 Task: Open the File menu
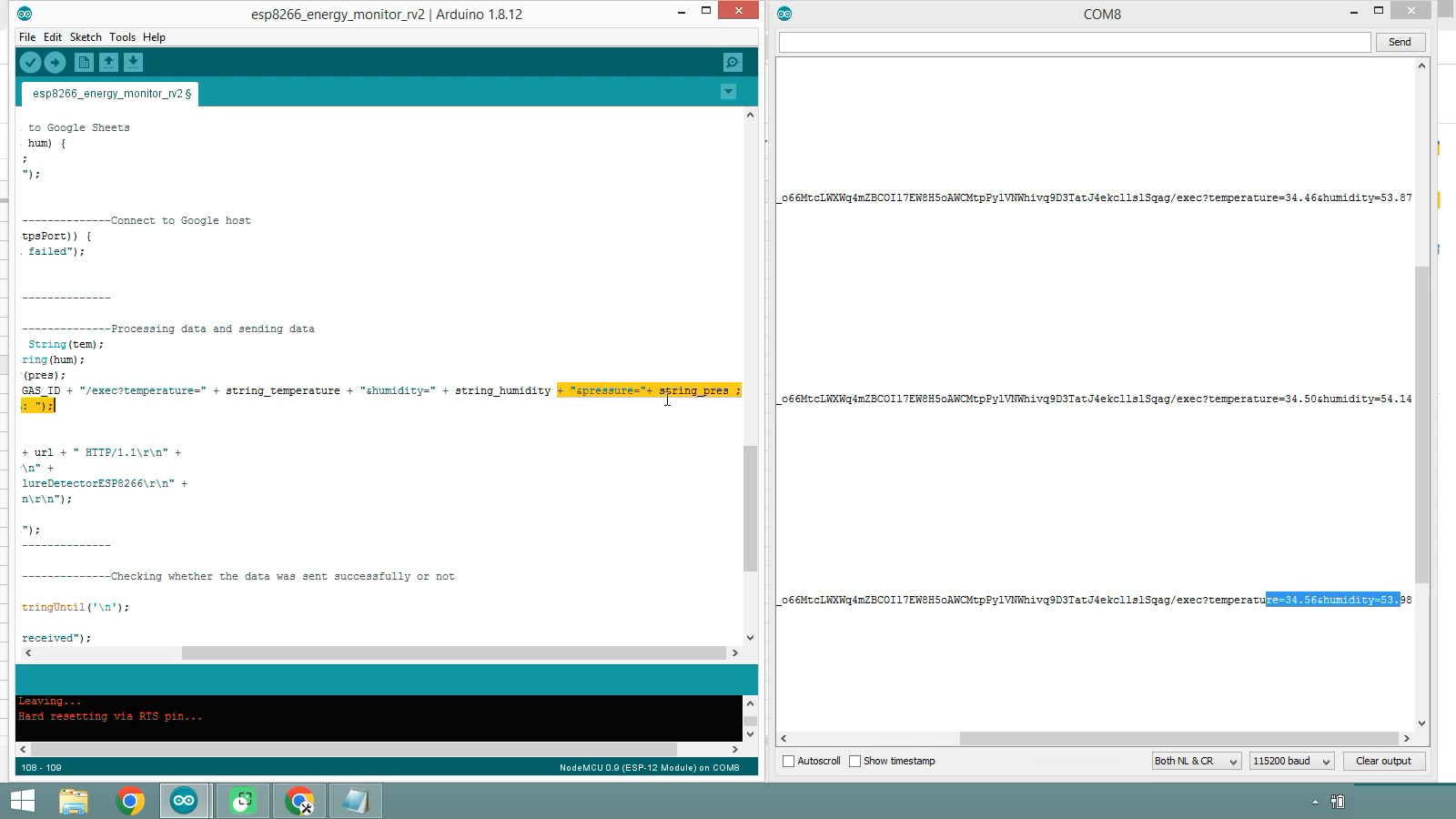pos(27,37)
